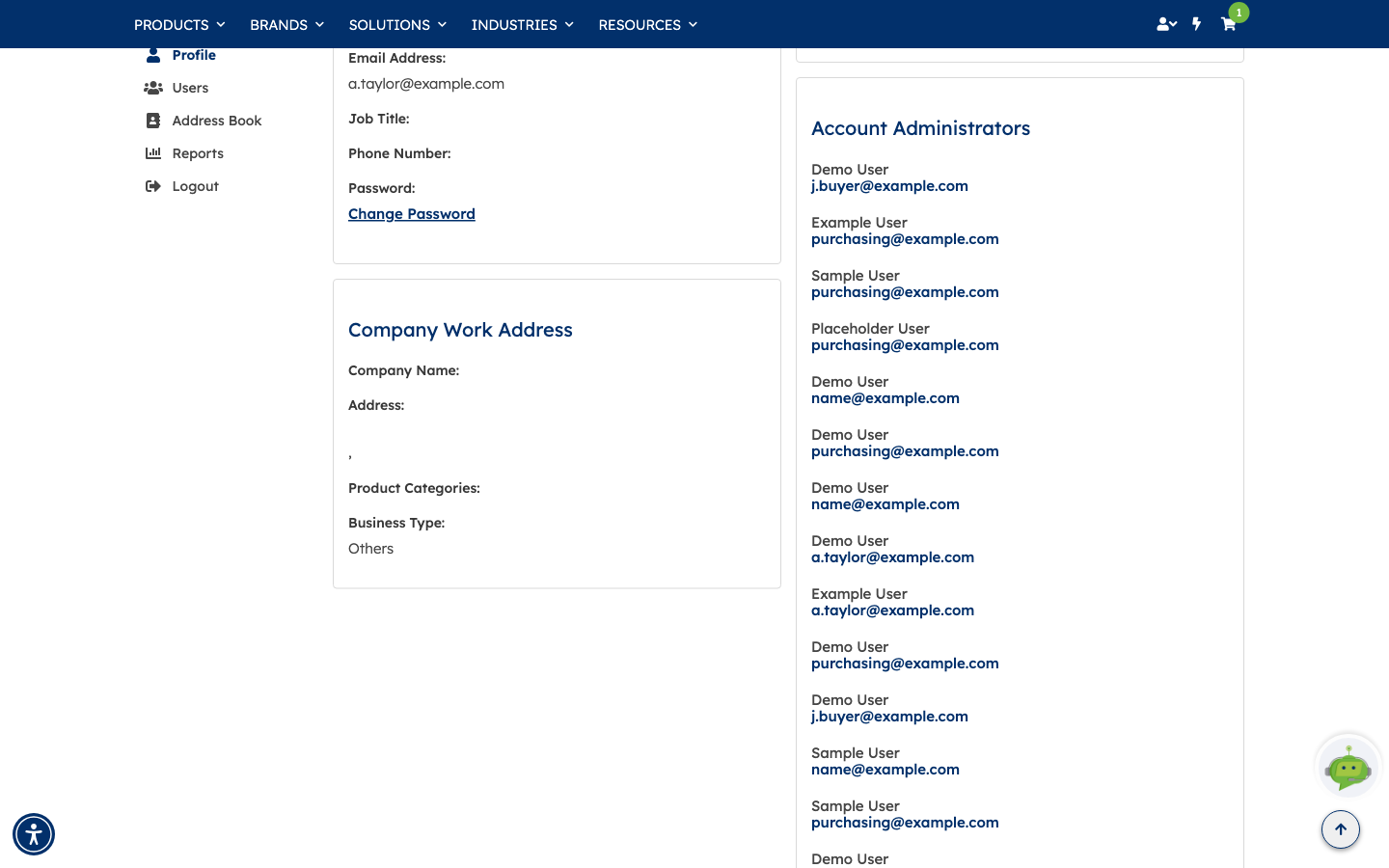Click the Users group icon in sidebar
Viewport: 1389px width, 868px height.
[153, 88]
